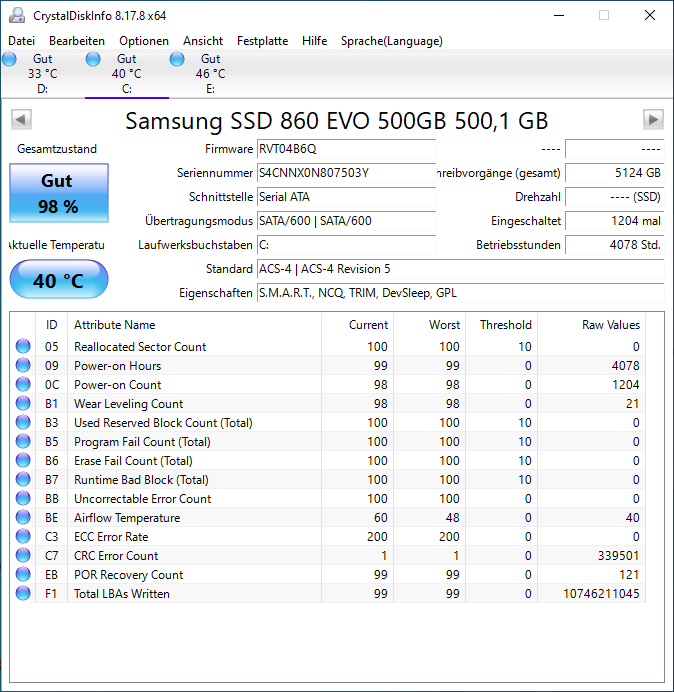This screenshot has width=674, height=692.
Task: Select drive E: tab at 46 °C
Action: (211, 74)
